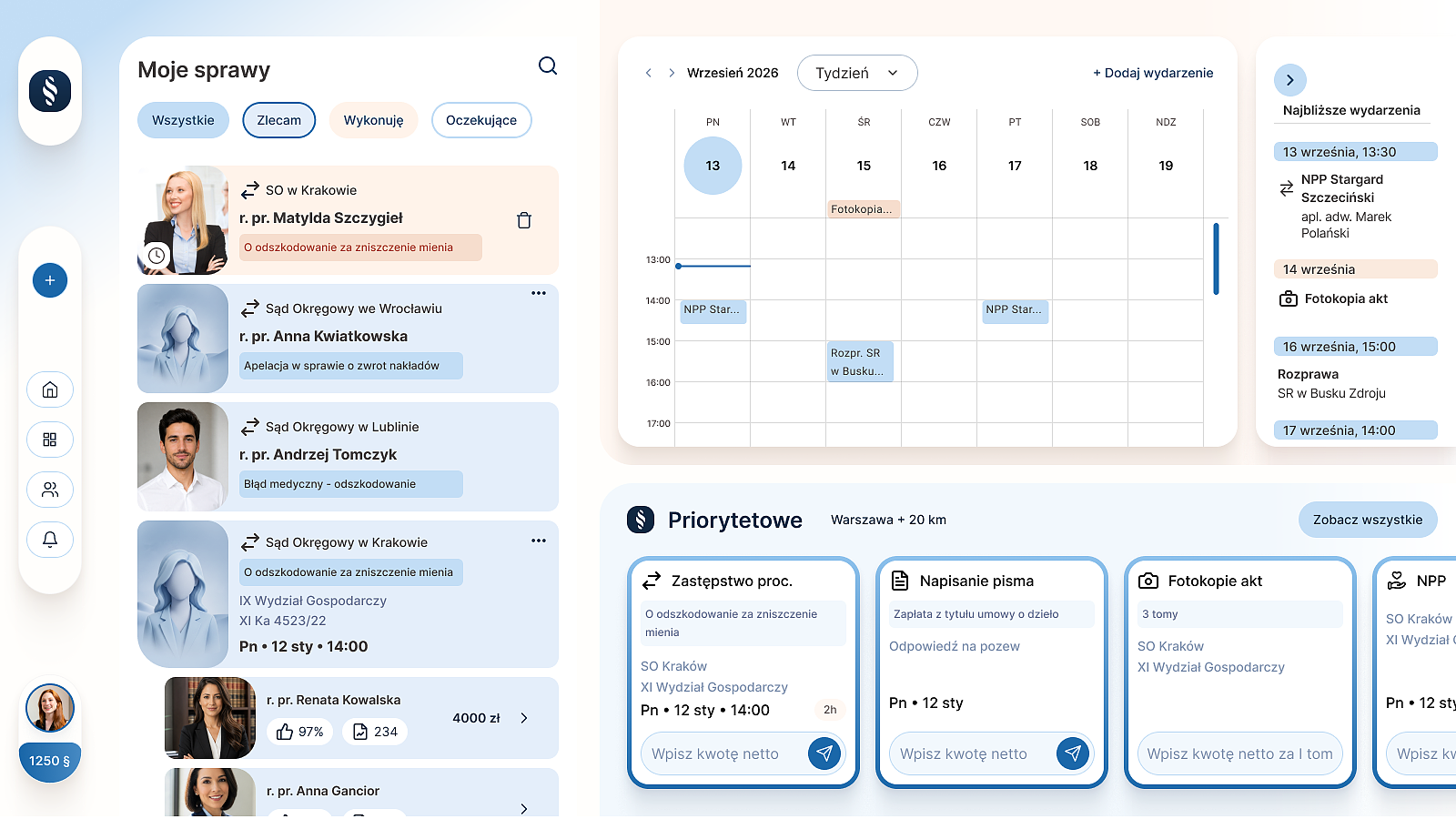Open the dashboard grid icon
Image resolution: width=1456 pixels, height=819 pixels.
pyautogui.click(x=50, y=440)
